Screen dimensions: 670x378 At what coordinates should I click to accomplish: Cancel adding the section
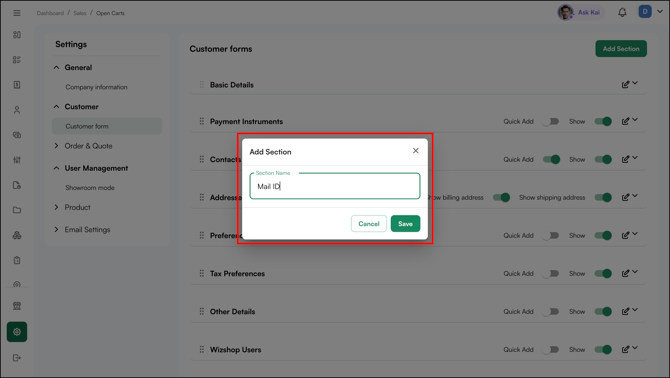coord(369,223)
